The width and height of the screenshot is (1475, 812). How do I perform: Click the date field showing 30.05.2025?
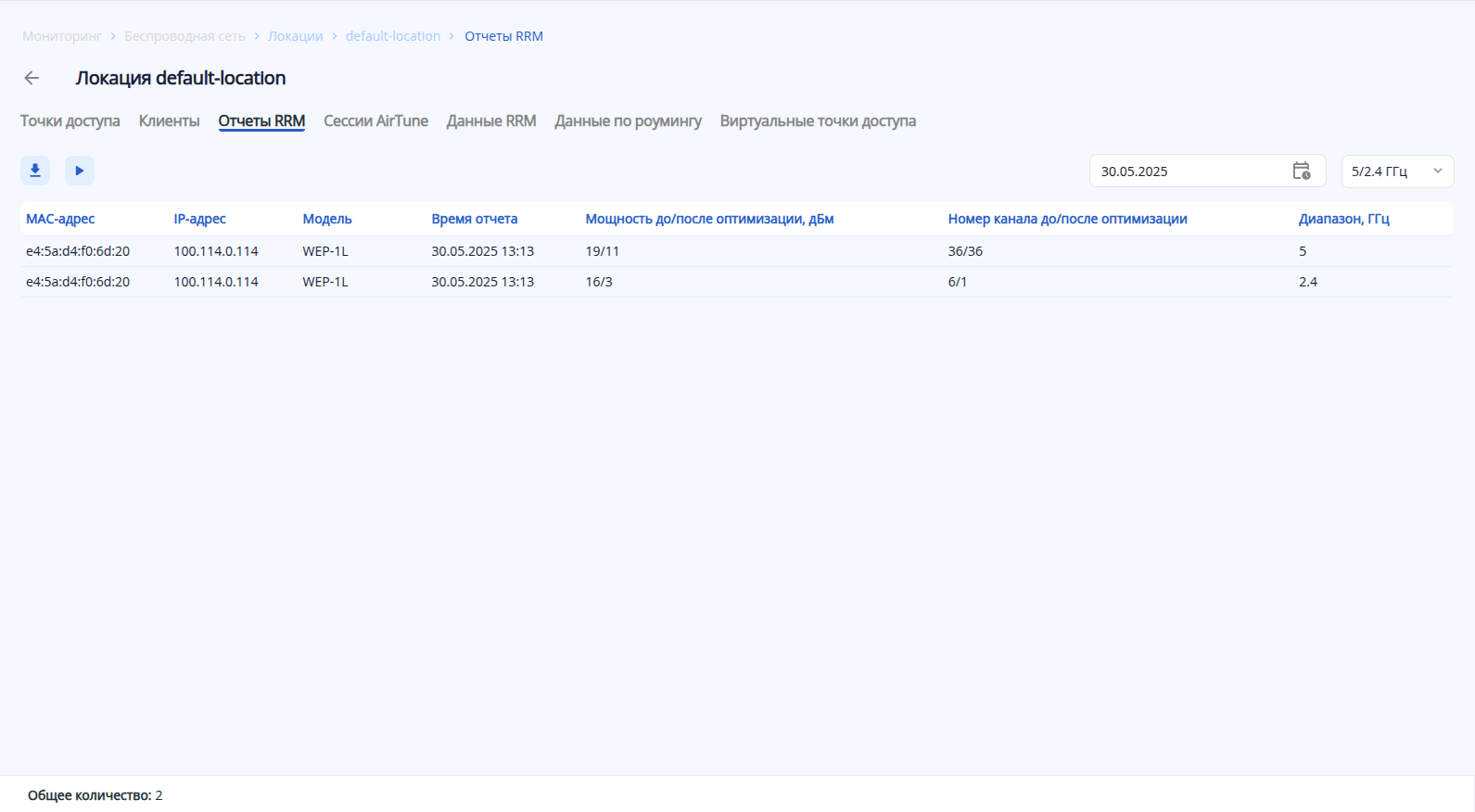point(1187,171)
